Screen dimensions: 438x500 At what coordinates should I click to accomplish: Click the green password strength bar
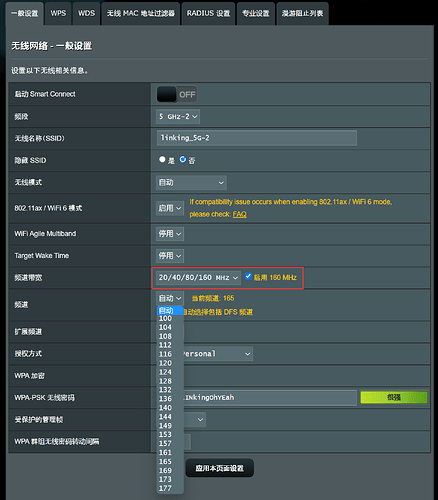tap(394, 398)
